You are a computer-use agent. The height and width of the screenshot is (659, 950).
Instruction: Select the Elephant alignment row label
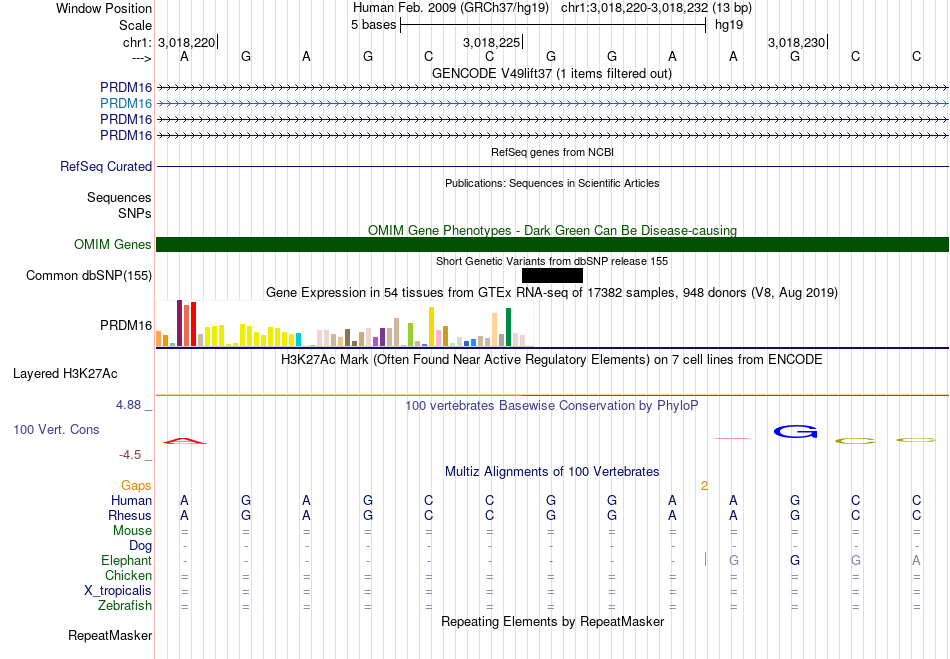point(126,561)
